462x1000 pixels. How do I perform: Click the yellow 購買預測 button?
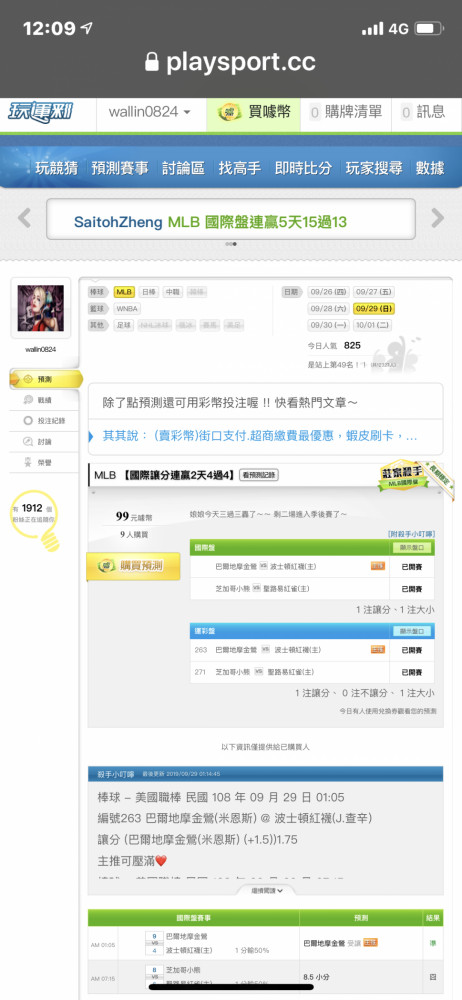(134, 566)
